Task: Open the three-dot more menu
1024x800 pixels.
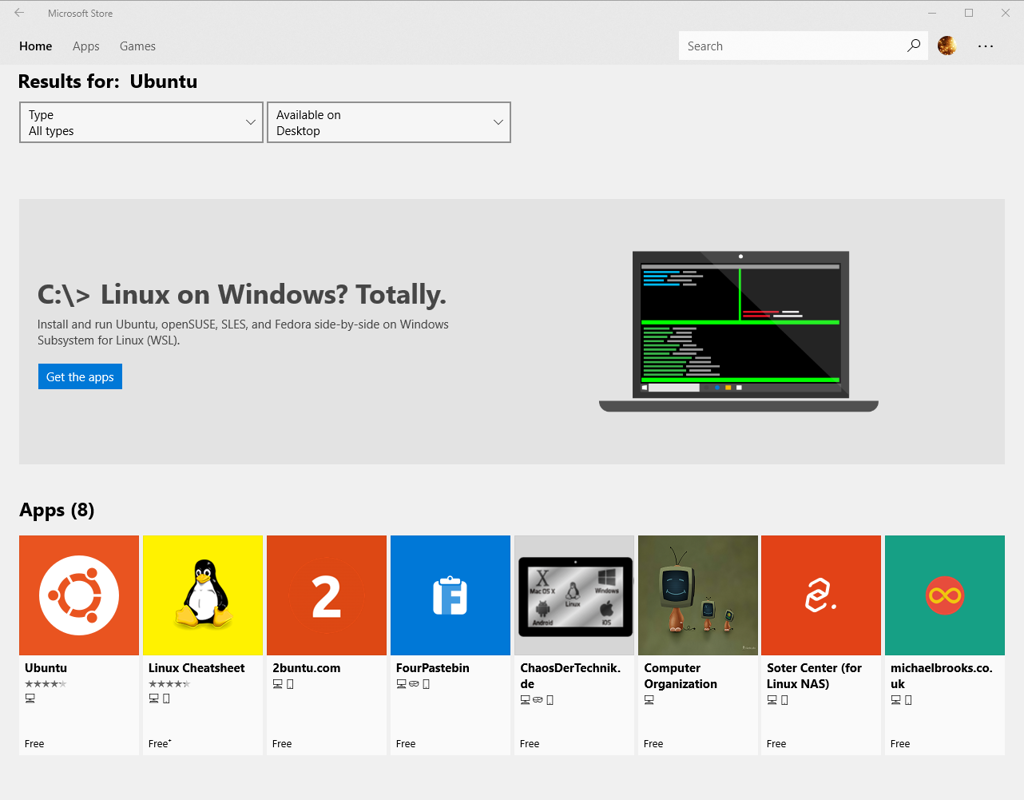Action: pyautogui.click(x=985, y=46)
